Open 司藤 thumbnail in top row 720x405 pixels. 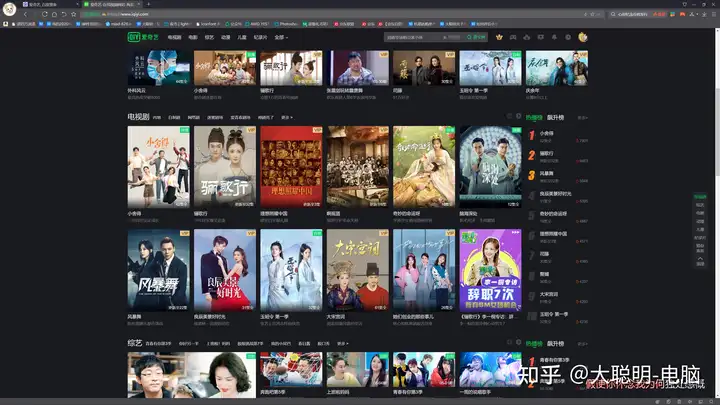(424, 68)
